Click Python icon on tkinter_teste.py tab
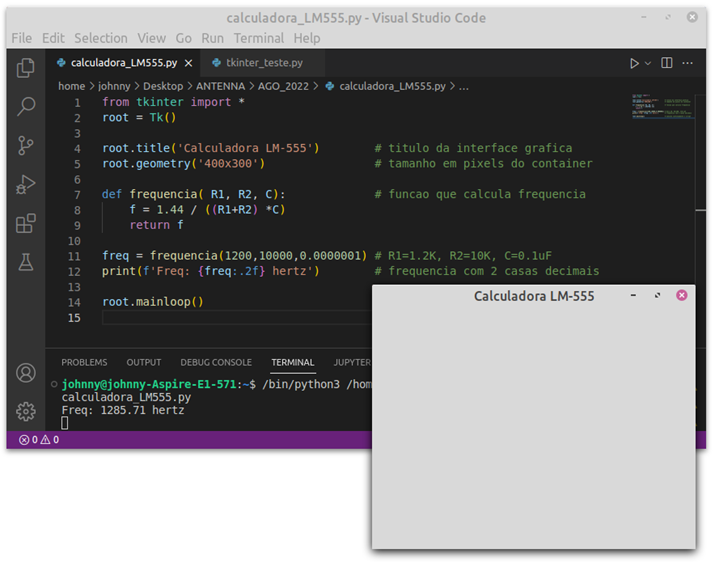Viewport: 715px width, 562px height. (x=217, y=62)
